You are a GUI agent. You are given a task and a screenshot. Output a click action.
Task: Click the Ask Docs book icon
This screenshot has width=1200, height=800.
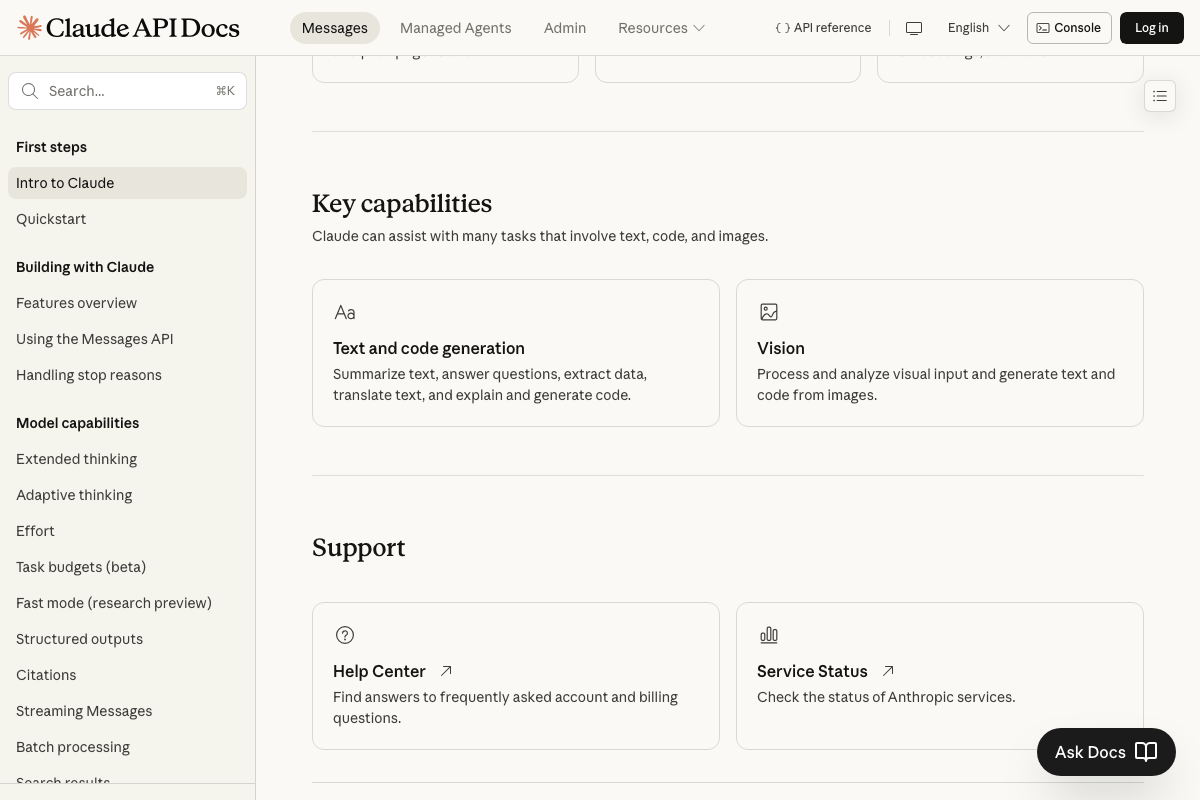point(1146,752)
